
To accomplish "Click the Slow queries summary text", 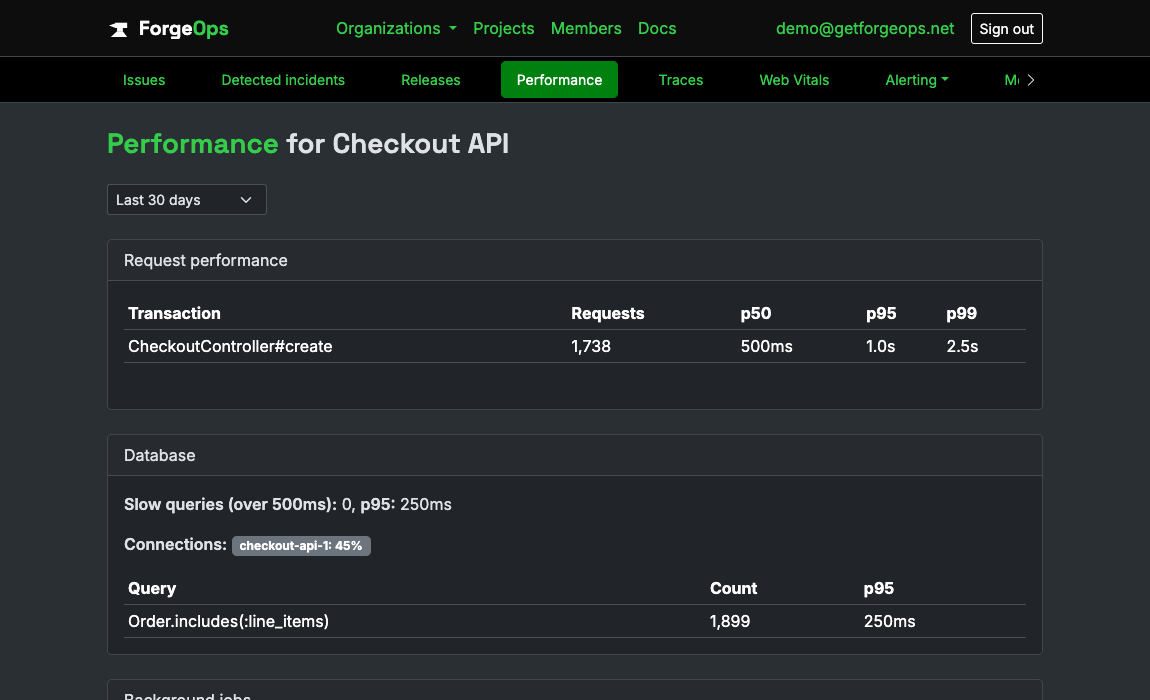I will click(288, 505).
